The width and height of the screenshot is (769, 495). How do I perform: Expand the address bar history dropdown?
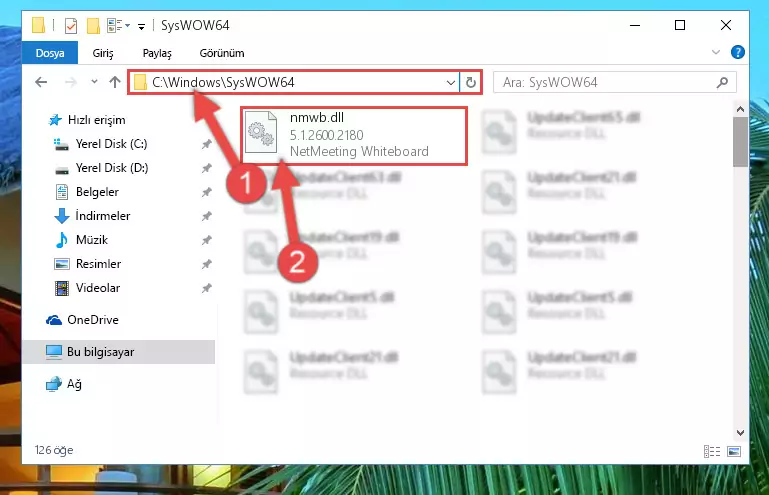click(x=451, y=82)
